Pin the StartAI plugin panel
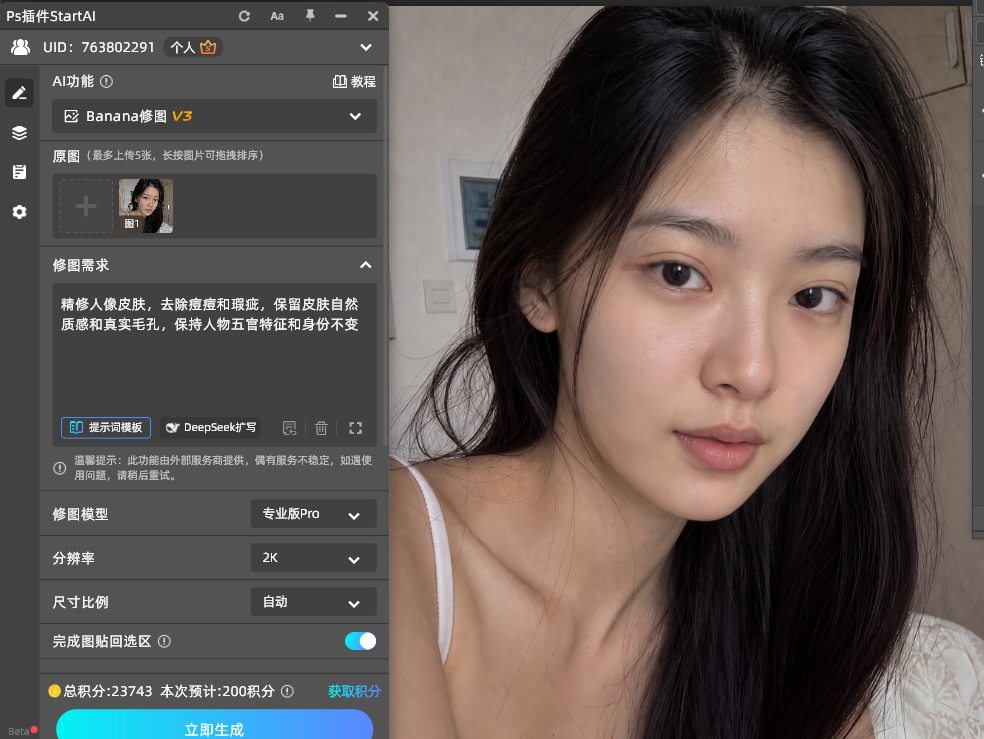Image resolution: width=984 pixels, height=739 pixels. click(310, 16)
